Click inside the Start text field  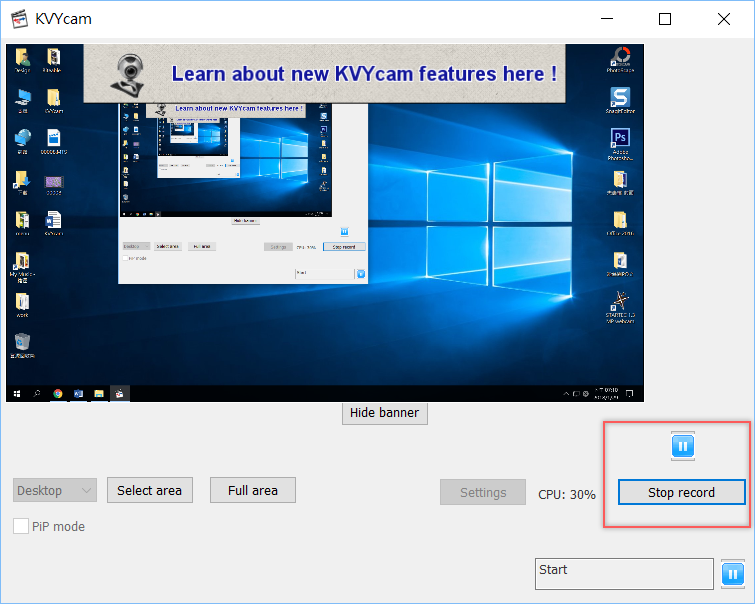pyautogui.click(x=624, y=574)
